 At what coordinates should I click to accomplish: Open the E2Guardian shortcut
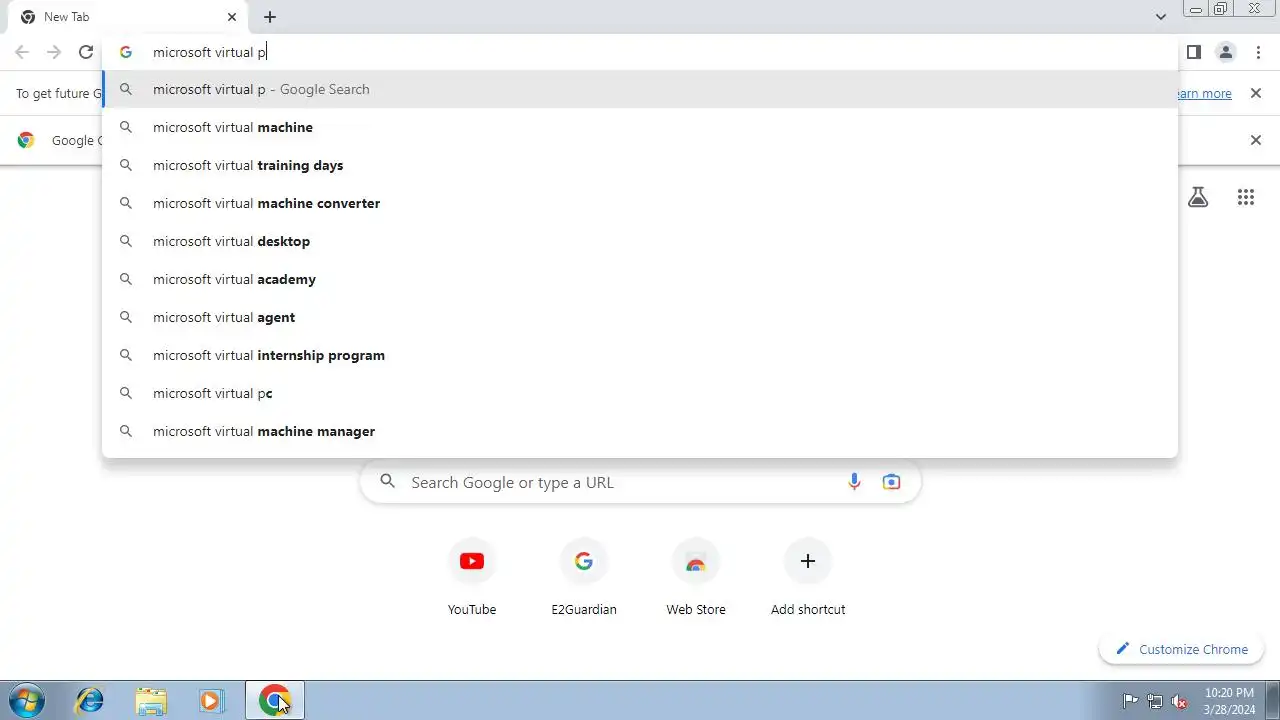[x=584, y=577]
